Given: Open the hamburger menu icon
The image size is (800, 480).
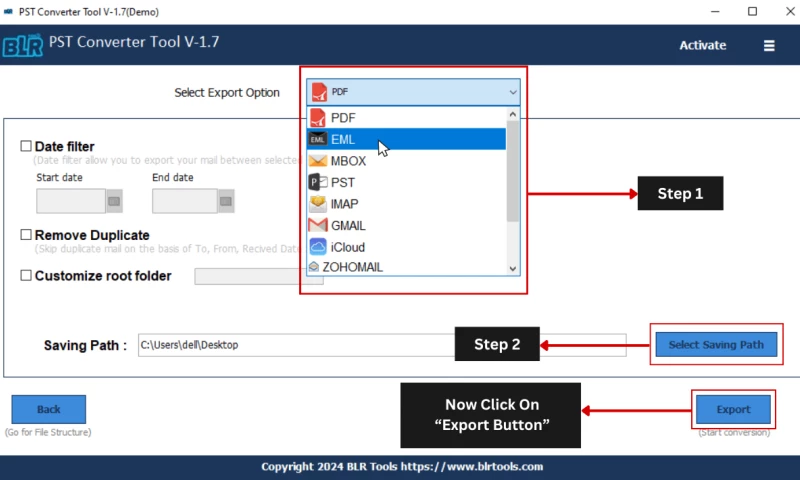Looking at the screenshot, I should pyautogui.click(x=769, y=46).
